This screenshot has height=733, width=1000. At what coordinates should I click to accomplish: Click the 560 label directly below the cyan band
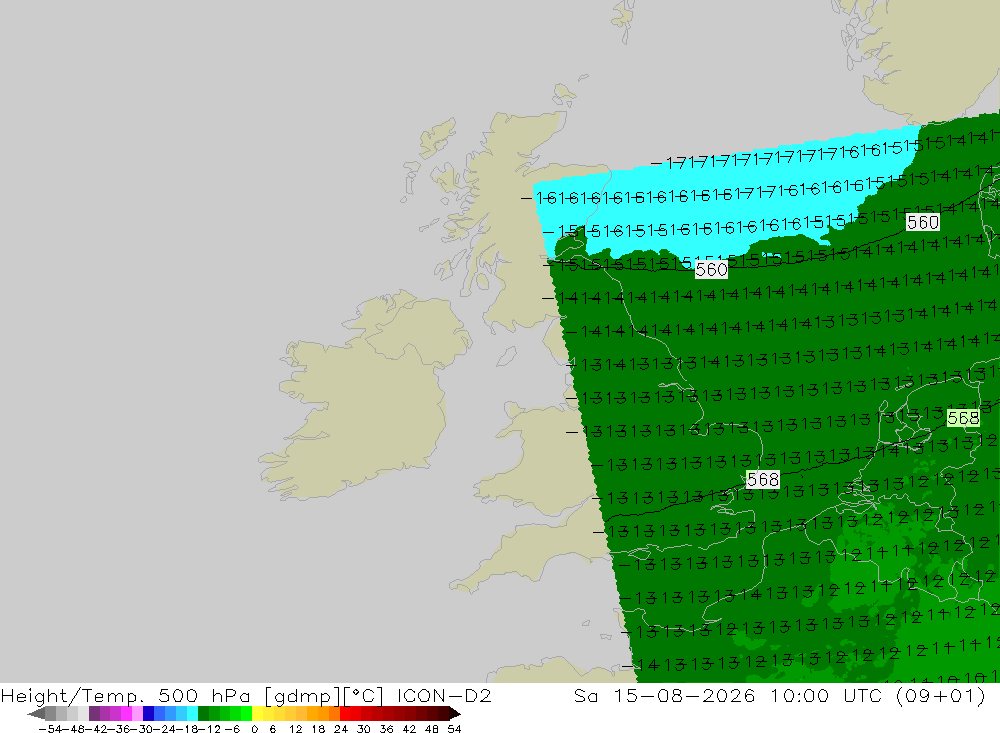point(711,270)
